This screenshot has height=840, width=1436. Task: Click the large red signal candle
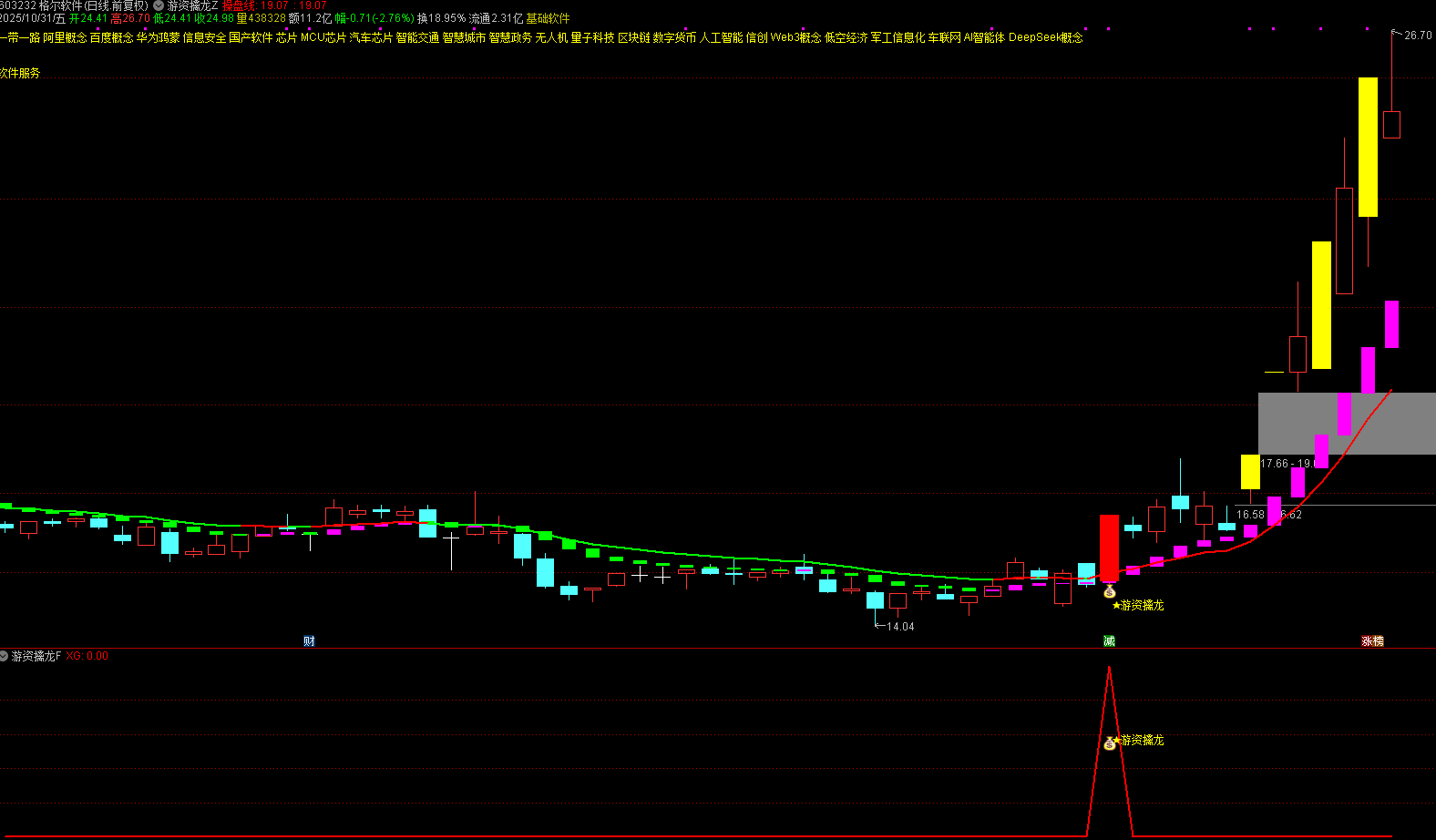[x=1109, y=548]
